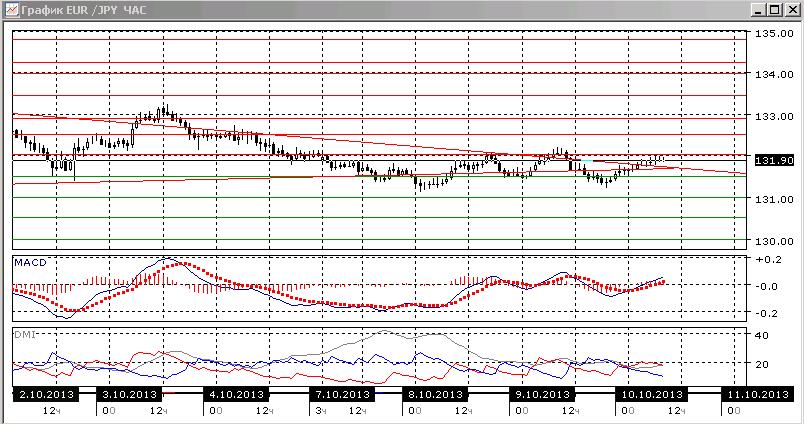Image resolution: width=804 pixels, height=424 pixels.
Task: Click the 130.00 price axis label
Action: click(774, 241)
